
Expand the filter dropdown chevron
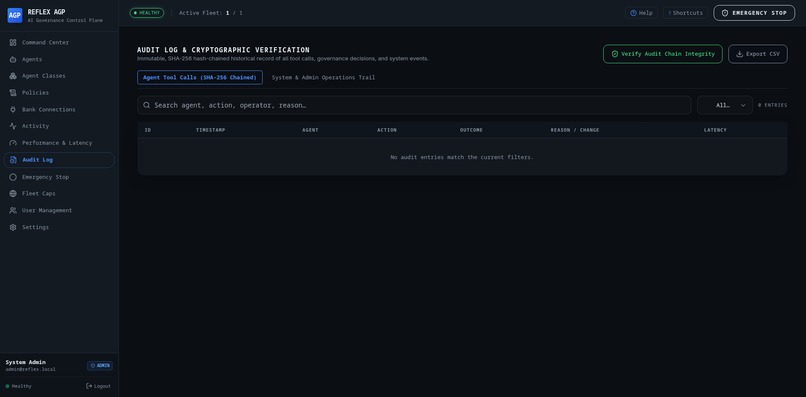click(x=743, y=105)
